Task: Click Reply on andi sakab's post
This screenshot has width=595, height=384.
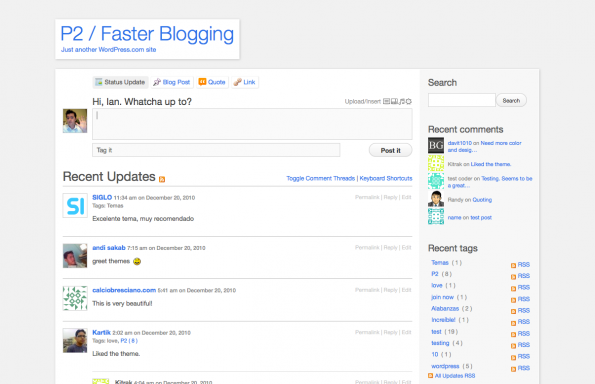Action: [390, 247]
